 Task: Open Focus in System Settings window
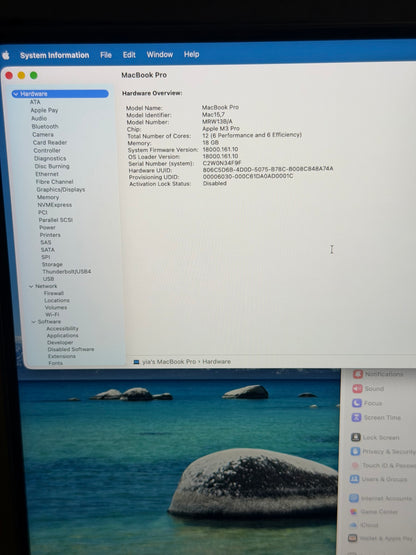click(367, 403)
